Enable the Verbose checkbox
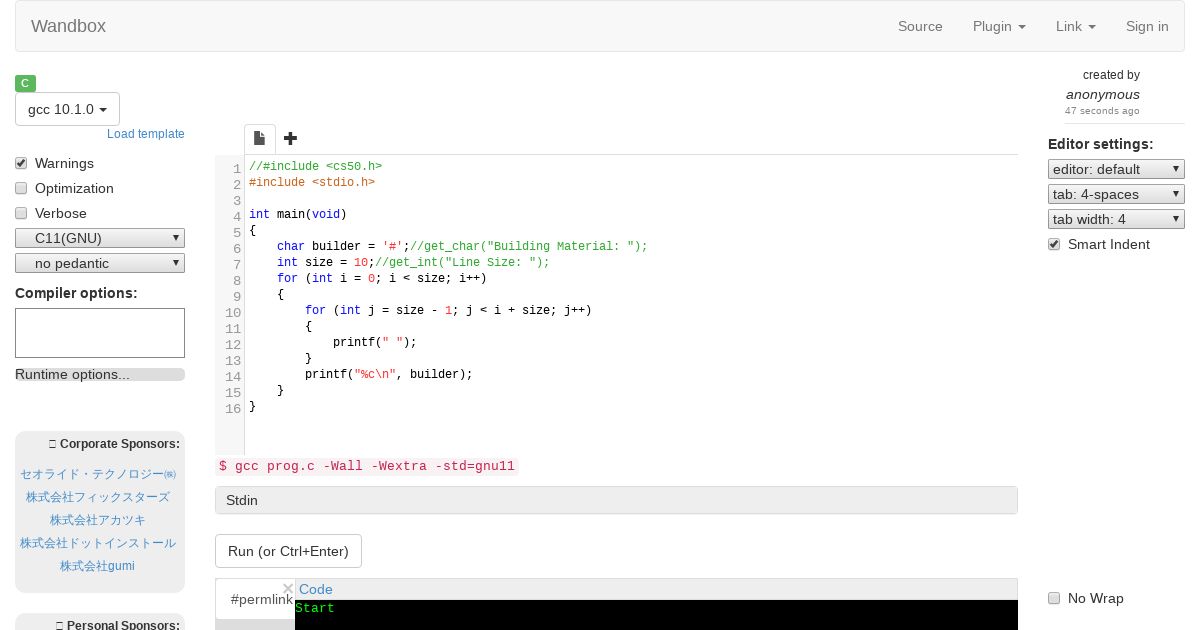1200x630 pixels. point(21,213)
